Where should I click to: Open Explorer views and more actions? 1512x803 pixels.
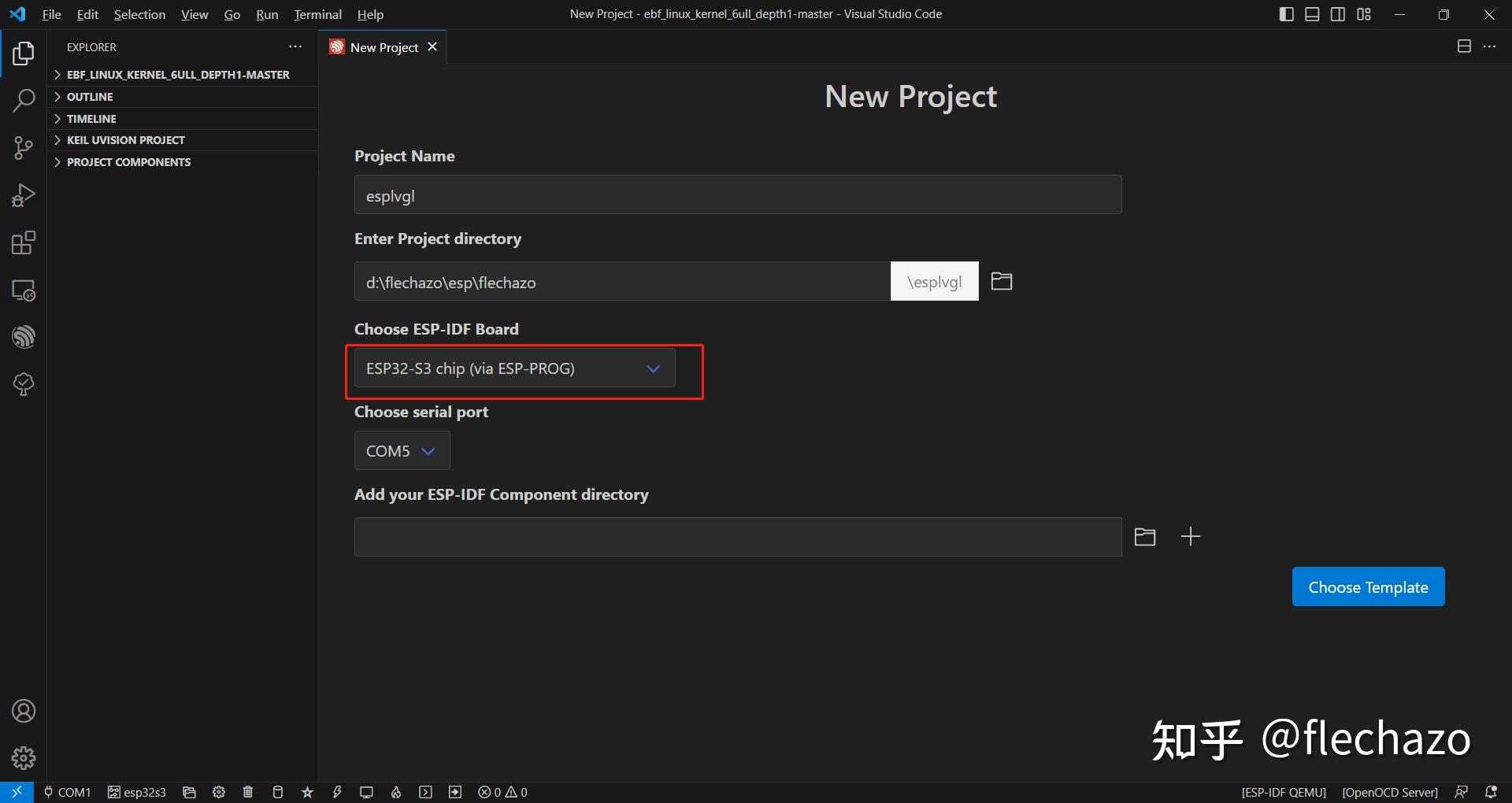coord(295,47)
